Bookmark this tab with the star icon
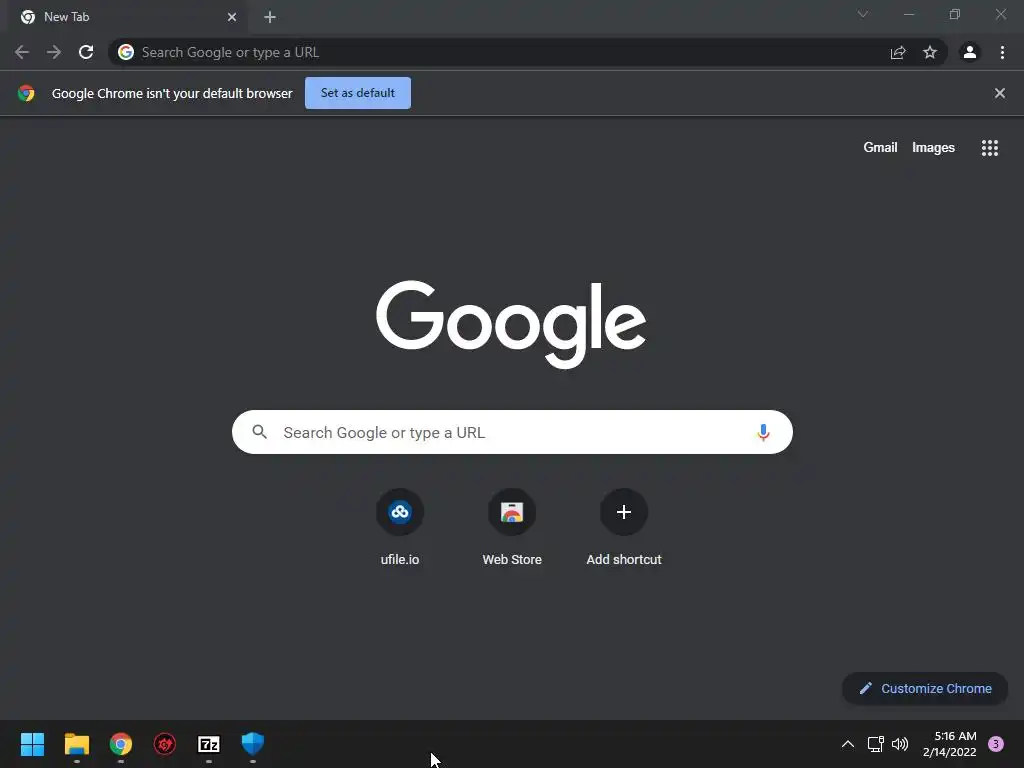This screenshot has height=768, width=1024. (x=930, y=52)
